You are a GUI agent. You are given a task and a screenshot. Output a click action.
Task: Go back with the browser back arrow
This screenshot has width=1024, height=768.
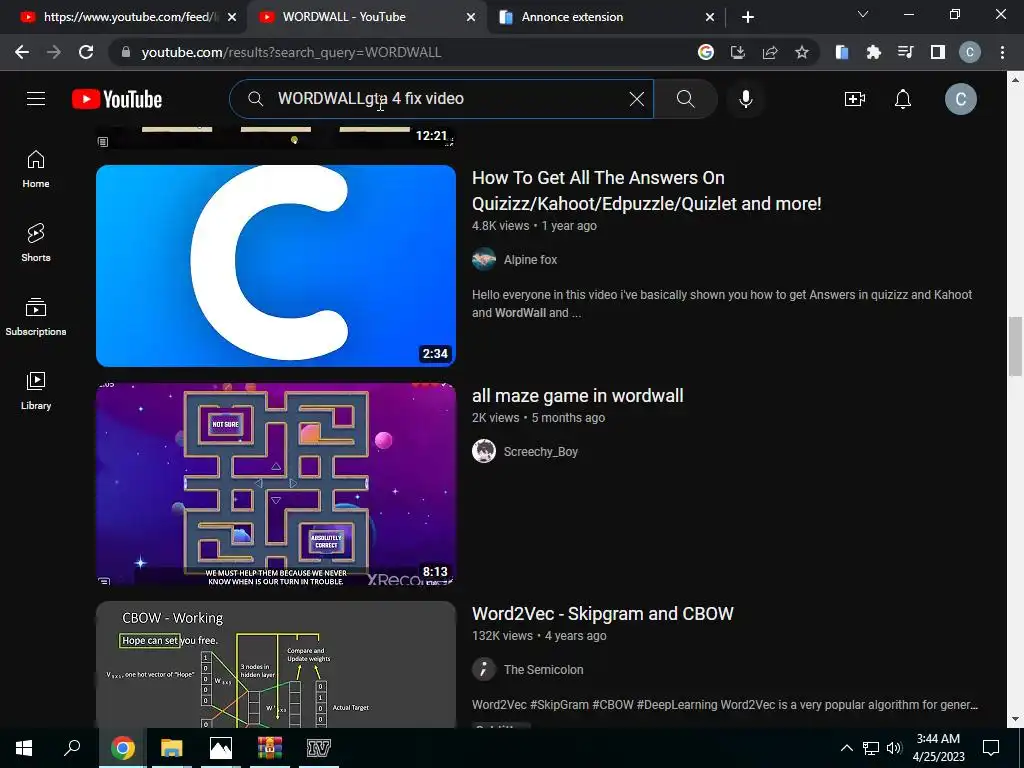pyautogui.click(x=22, y=52)
